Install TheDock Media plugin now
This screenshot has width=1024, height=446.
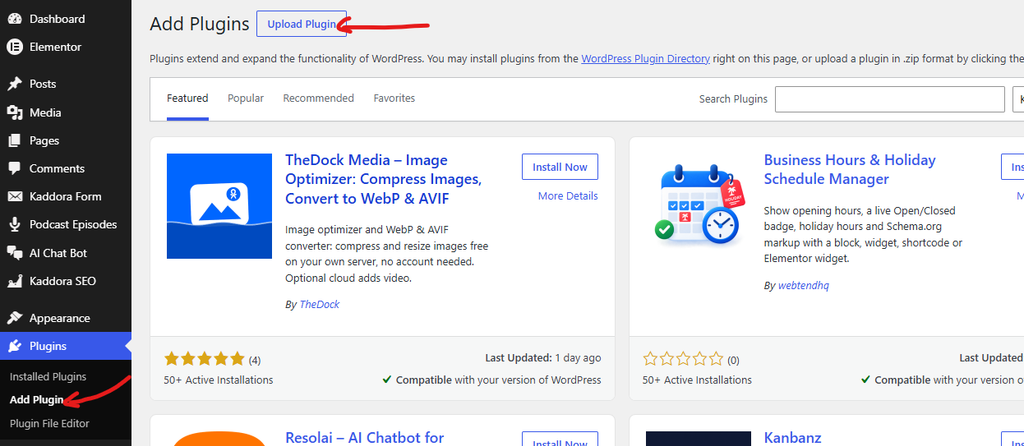560,167
